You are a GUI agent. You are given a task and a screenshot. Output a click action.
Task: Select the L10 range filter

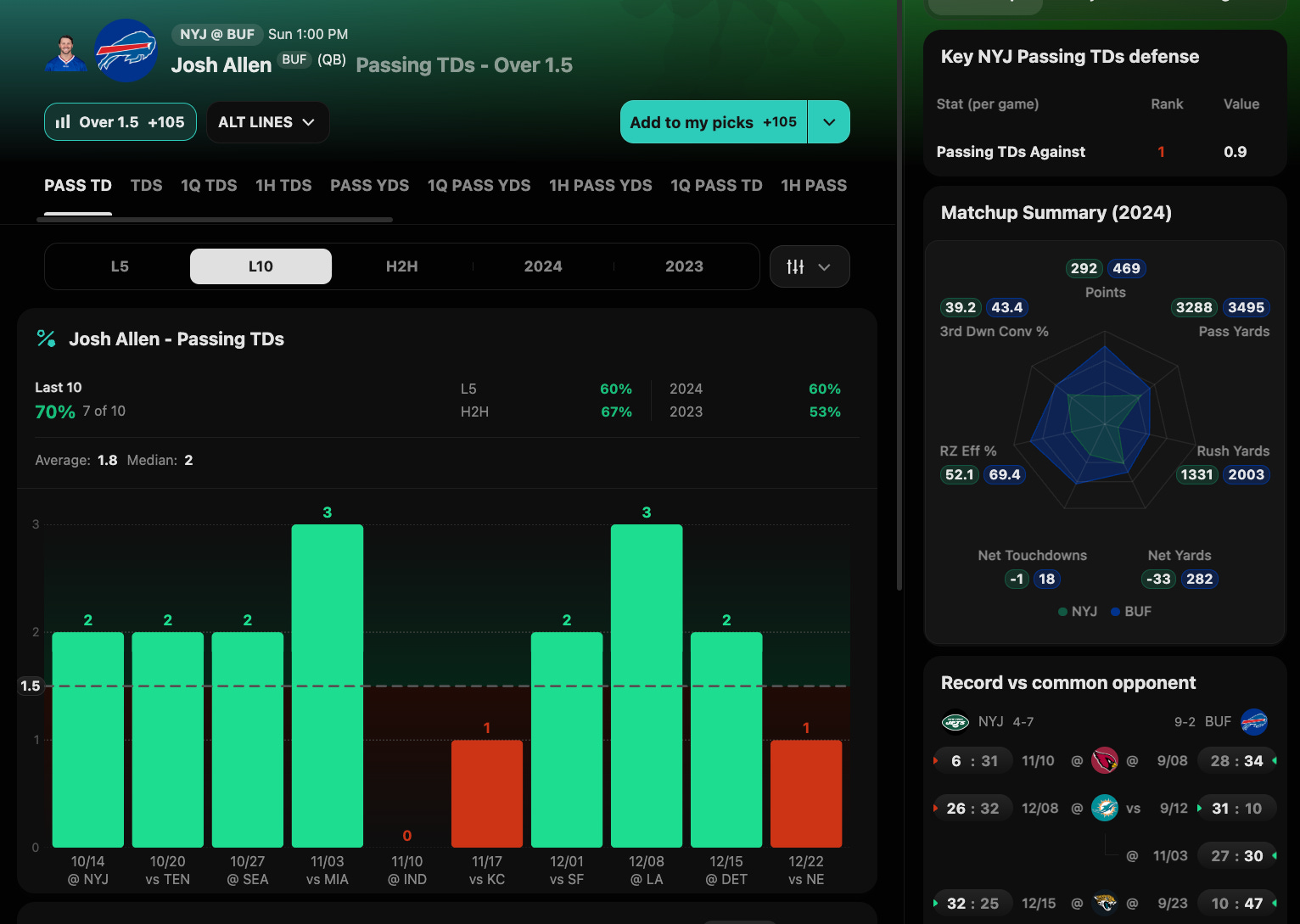coord(261,266)
